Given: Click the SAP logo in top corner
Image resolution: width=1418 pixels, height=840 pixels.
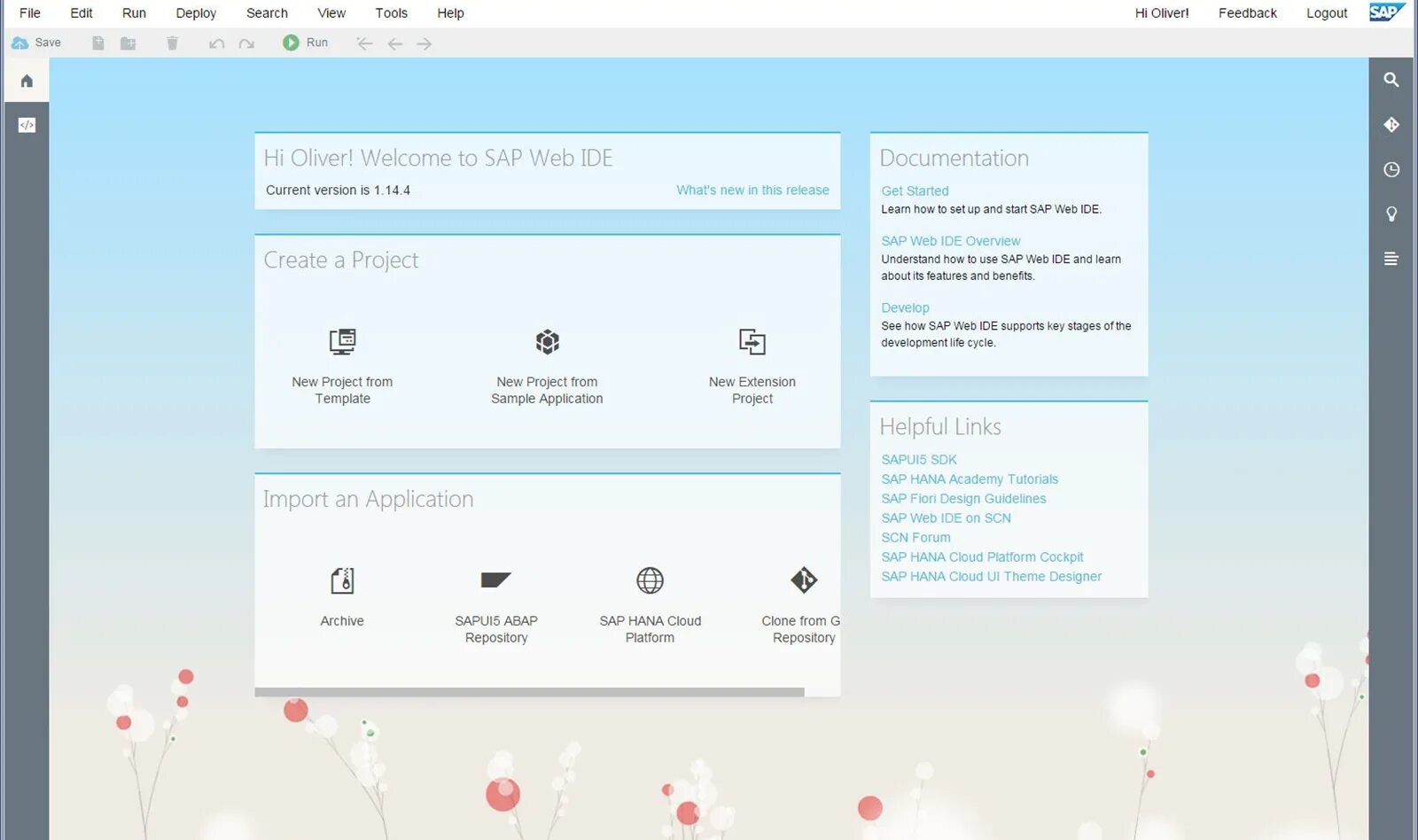Looking at the screenshot, I should click(x=1386, y=12).
